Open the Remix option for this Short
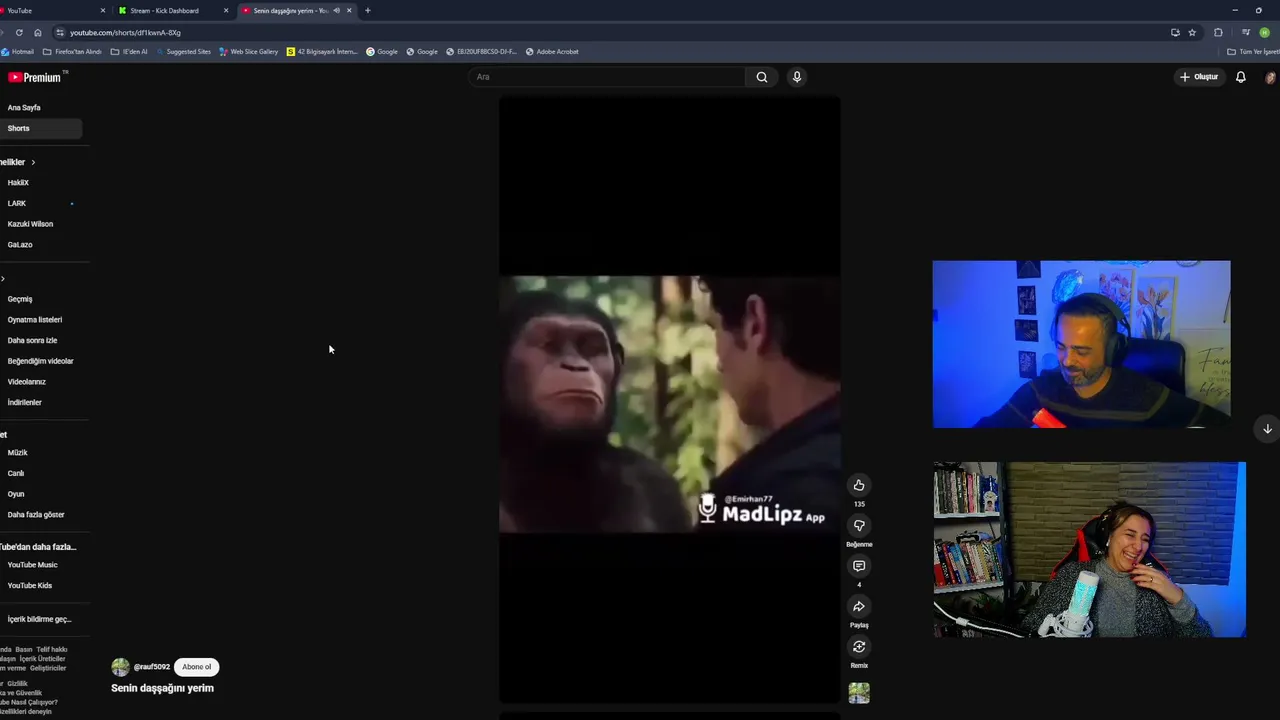1280x720 pixels. (859, 647)
